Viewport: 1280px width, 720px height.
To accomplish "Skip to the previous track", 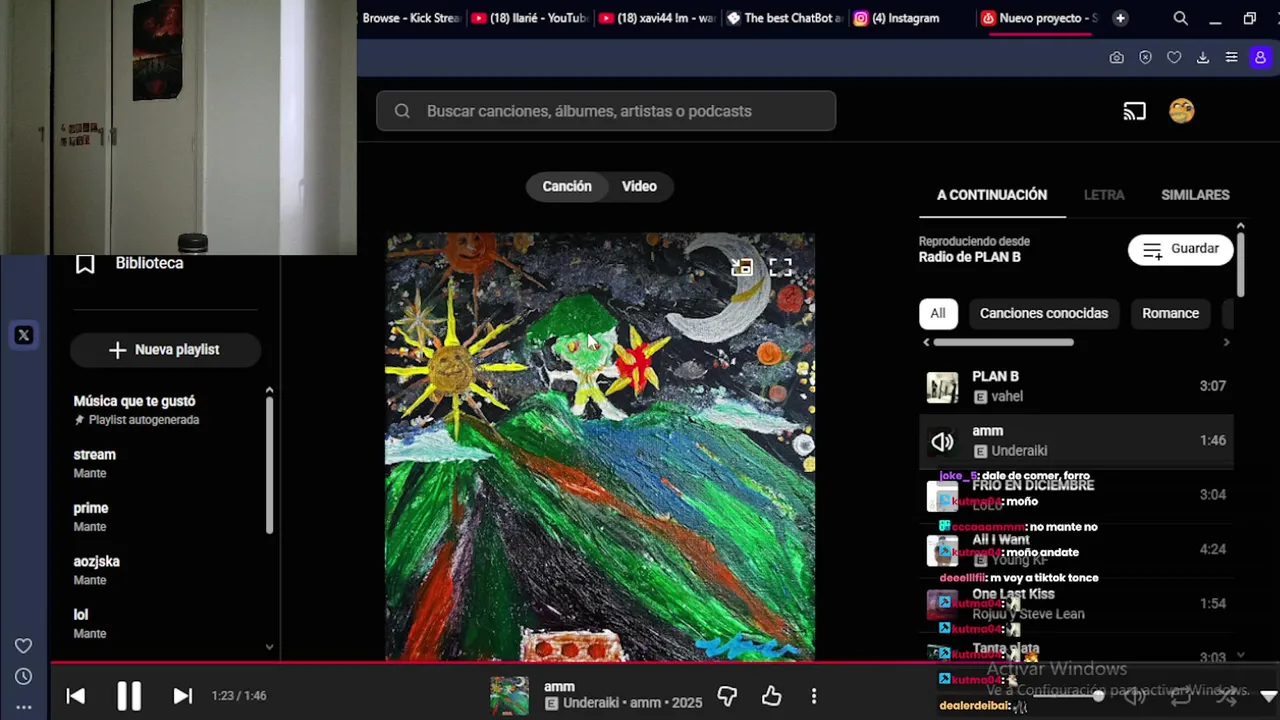I will coord(76,696).
